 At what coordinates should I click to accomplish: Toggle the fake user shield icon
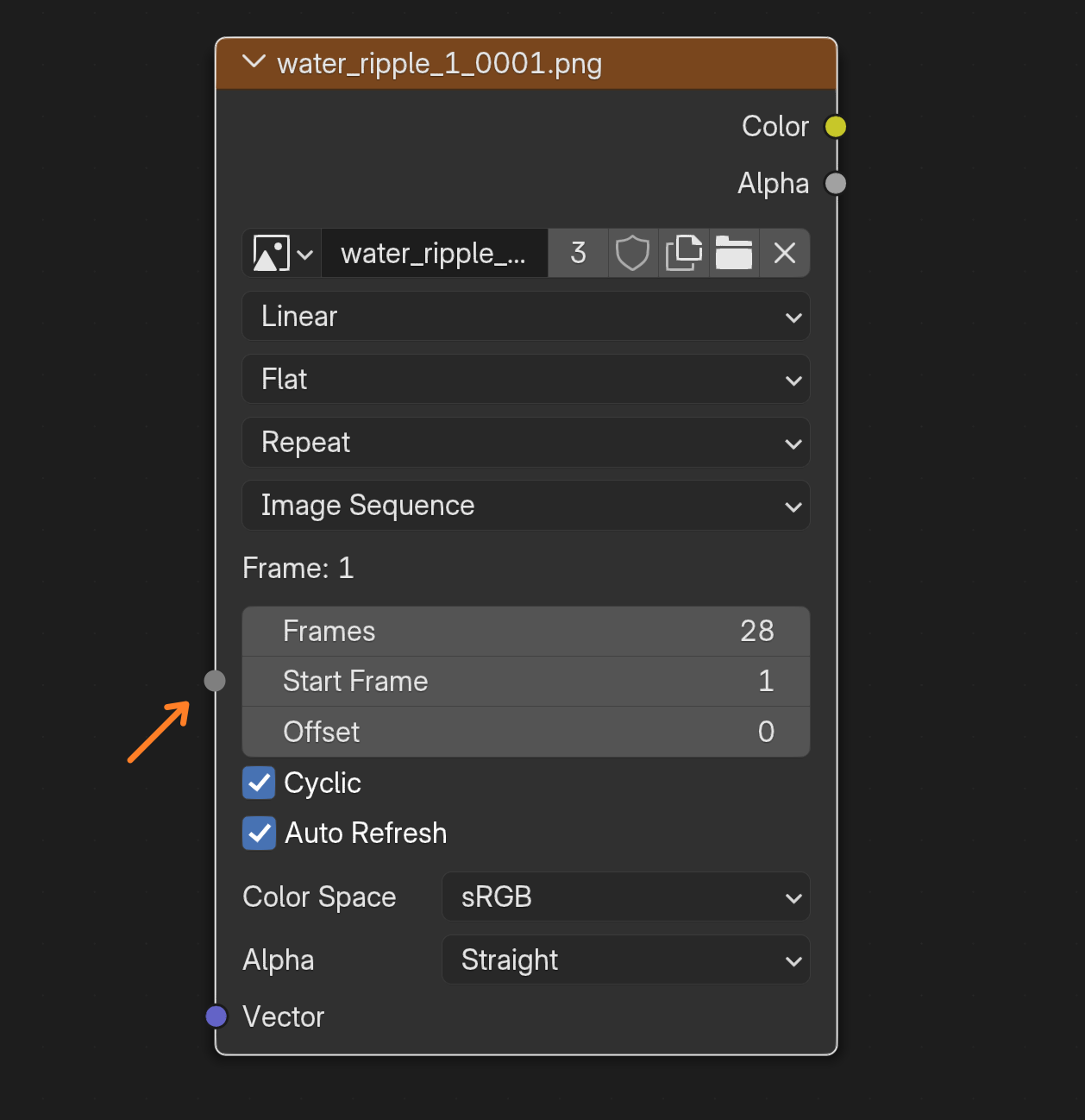coord(633,254)
